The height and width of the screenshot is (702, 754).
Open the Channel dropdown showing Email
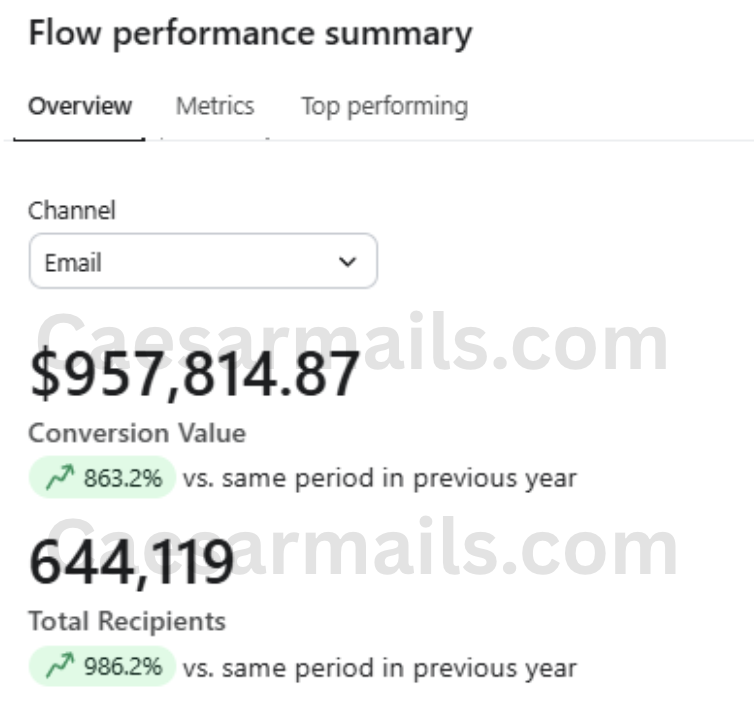(x=203, y=262)
